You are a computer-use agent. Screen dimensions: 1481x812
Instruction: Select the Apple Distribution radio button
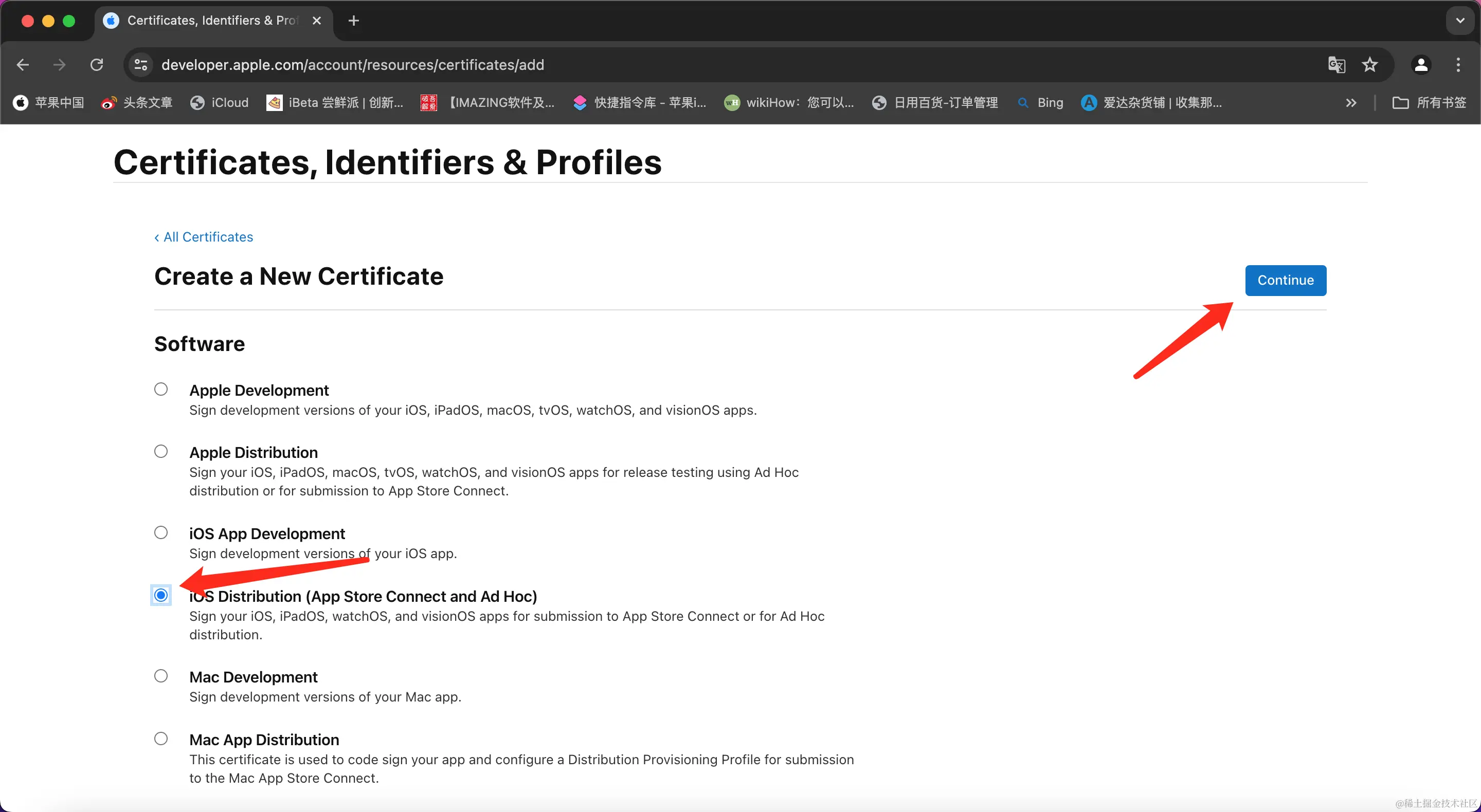161,452
